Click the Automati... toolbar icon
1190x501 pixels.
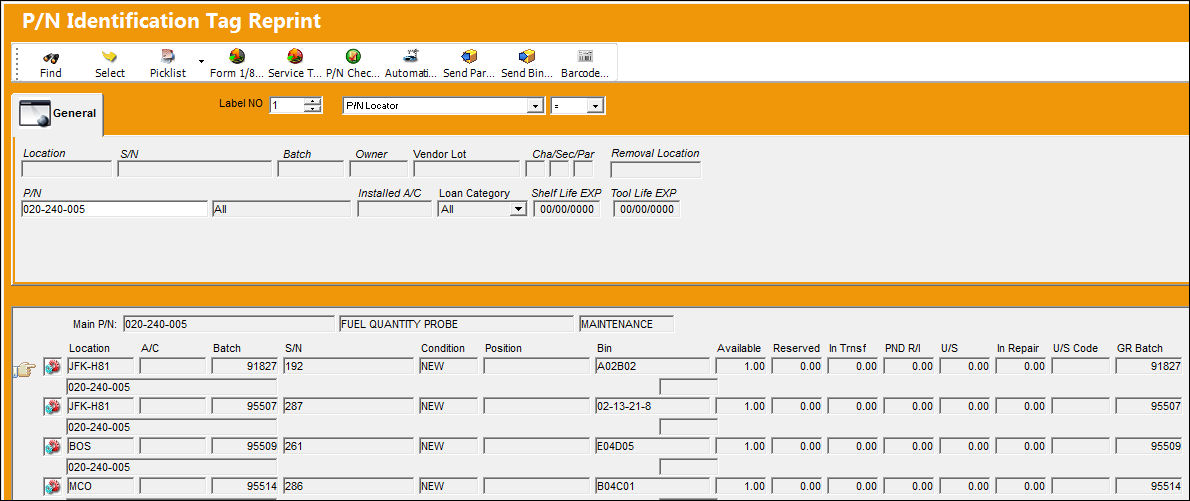click(x=411, y=57)
